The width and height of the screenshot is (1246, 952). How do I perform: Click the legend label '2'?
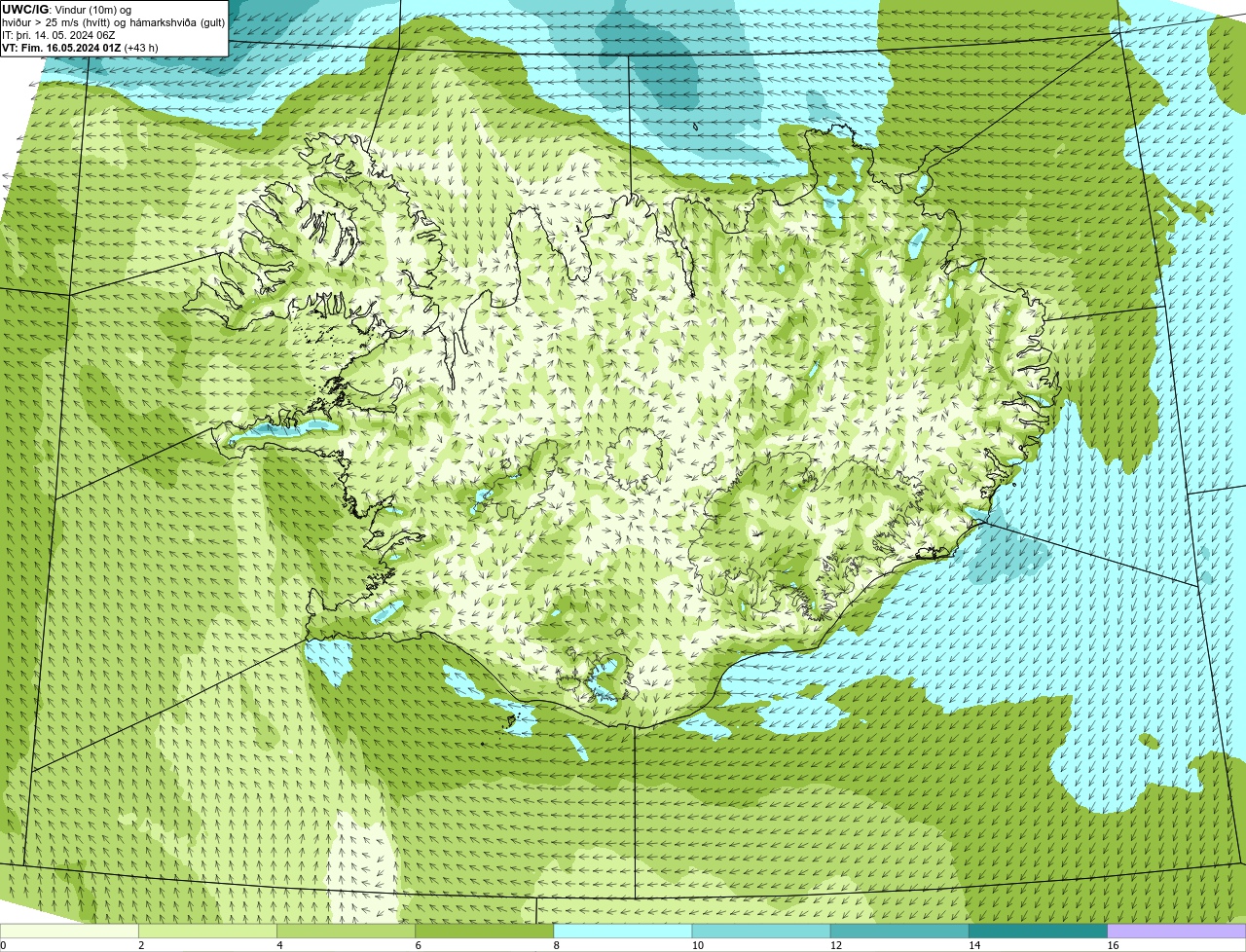(142, 945)
